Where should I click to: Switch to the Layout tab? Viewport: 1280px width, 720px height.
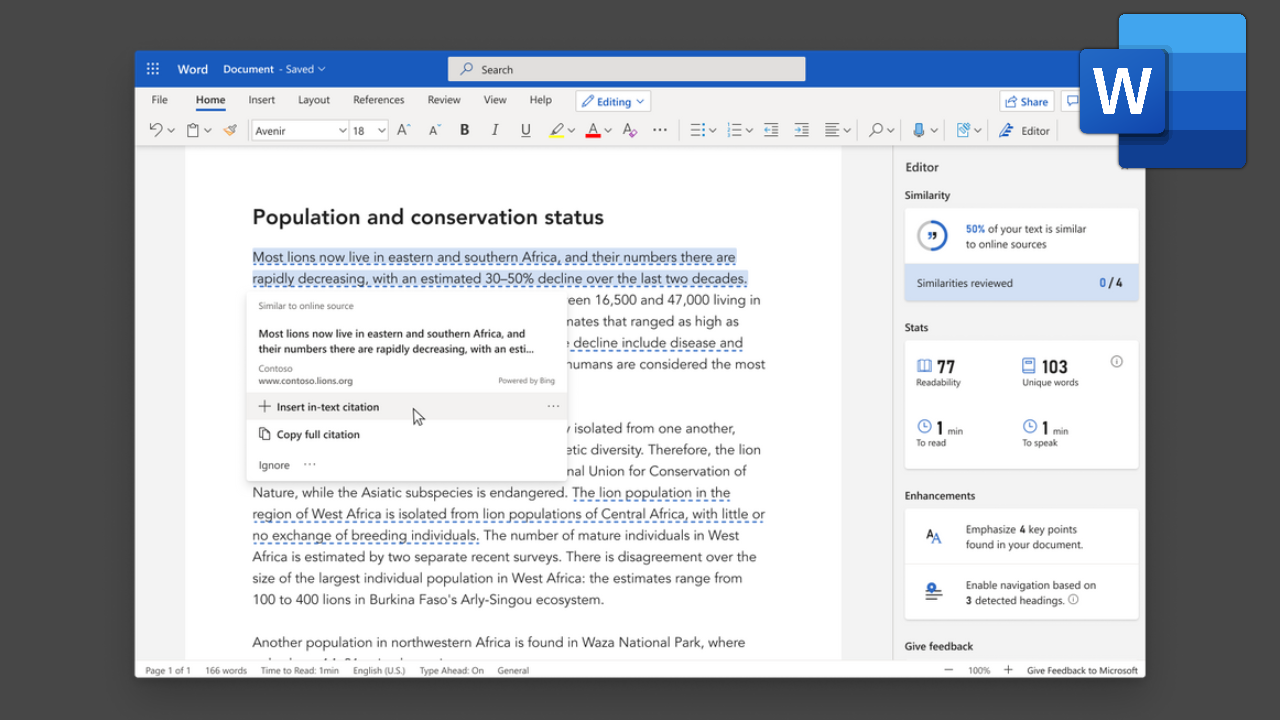click(314, 100)
